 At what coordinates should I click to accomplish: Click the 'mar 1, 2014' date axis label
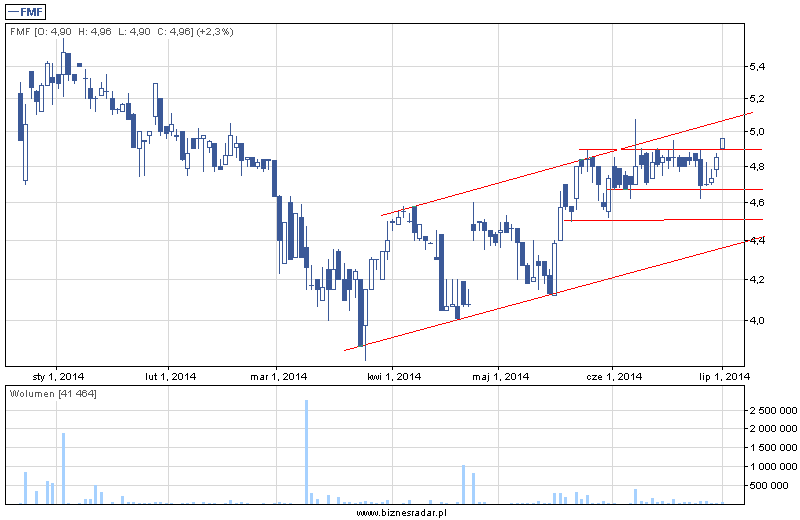tap(279, 377)
